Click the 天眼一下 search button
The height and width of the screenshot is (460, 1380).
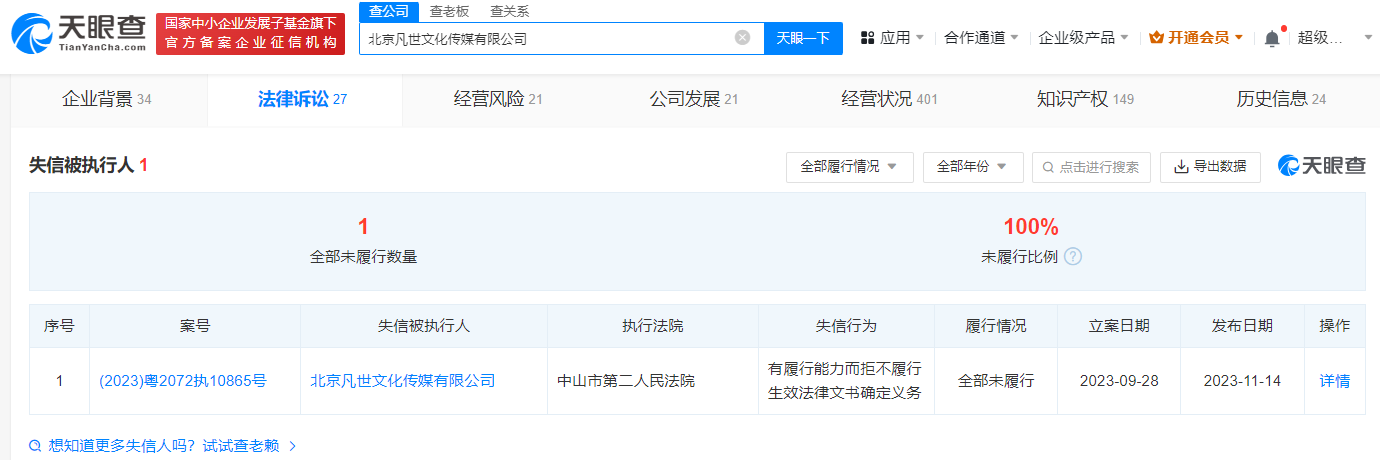tap(803, 38)
